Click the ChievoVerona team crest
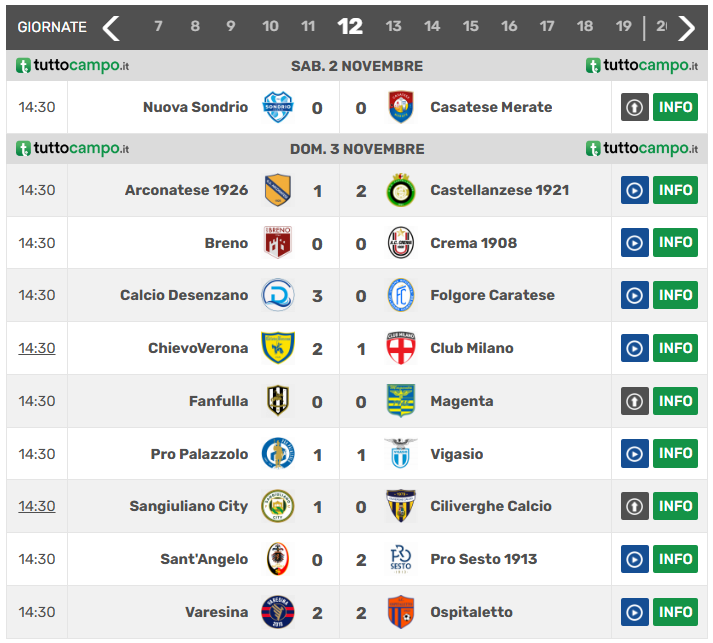This screenshot has width=713, height=643. (277, 348)
